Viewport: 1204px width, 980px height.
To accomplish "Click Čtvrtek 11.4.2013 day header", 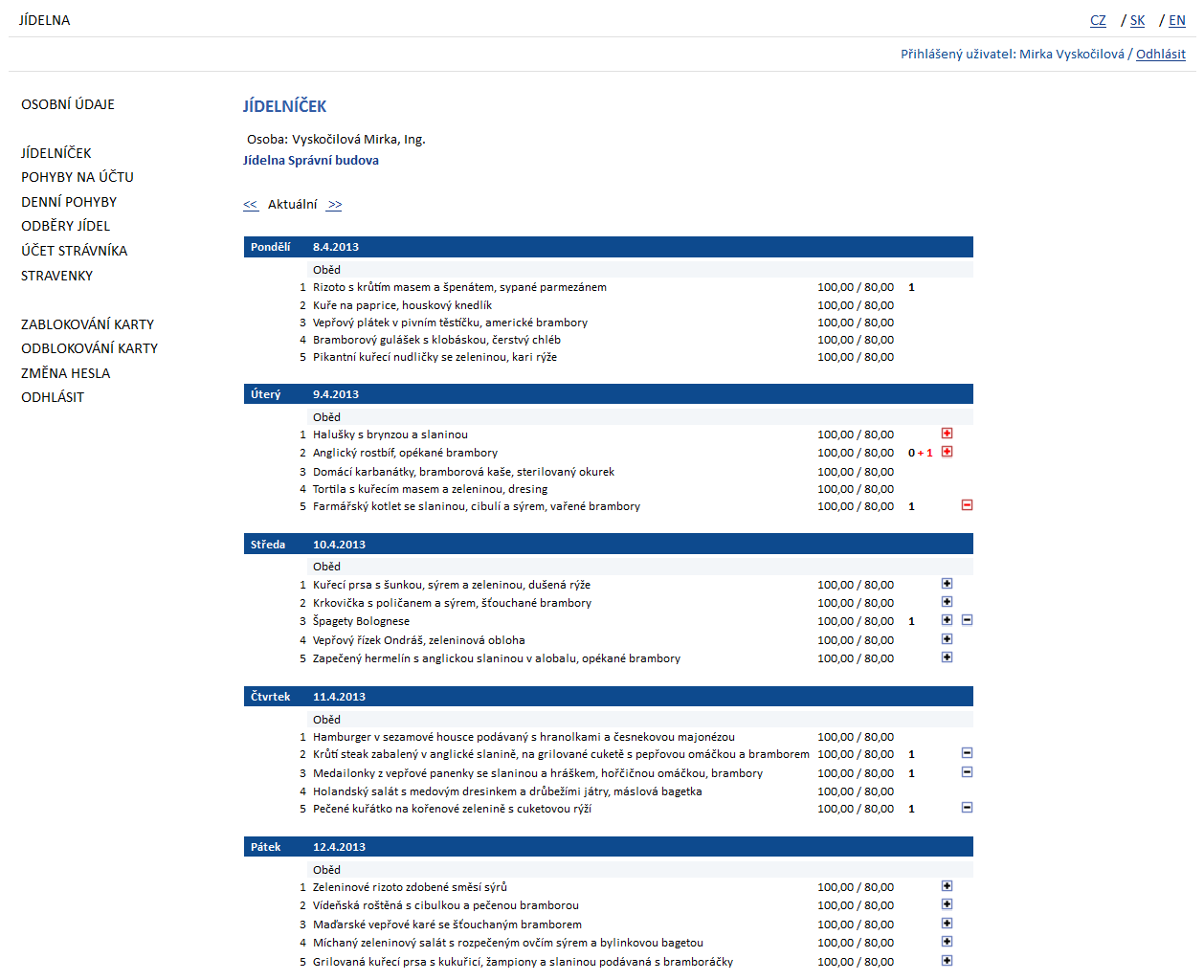I will (609, 697).
